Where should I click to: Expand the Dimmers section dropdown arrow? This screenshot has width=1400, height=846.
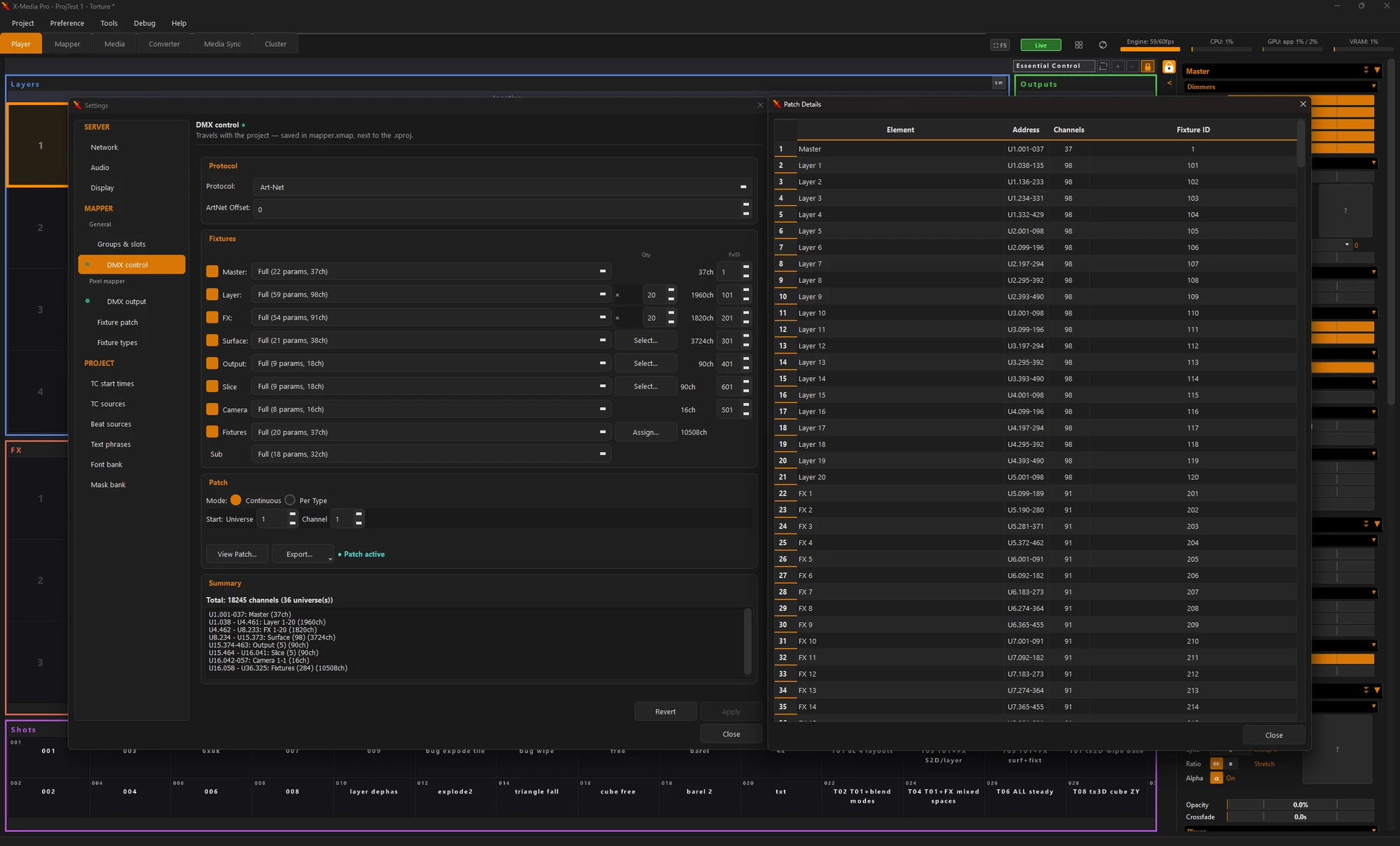(1373, 87)
